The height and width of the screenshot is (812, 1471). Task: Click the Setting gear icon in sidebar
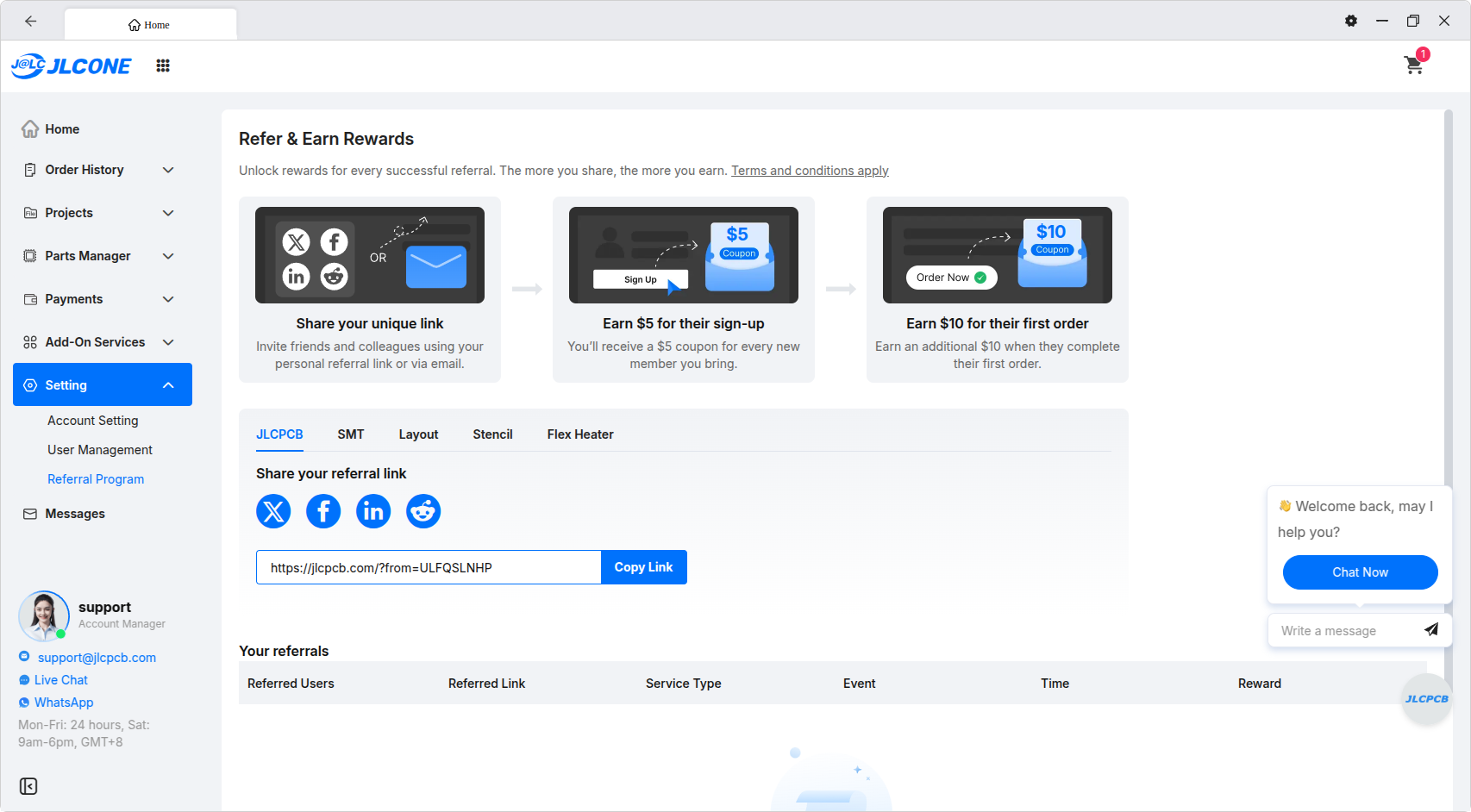[x=30, y=385]
